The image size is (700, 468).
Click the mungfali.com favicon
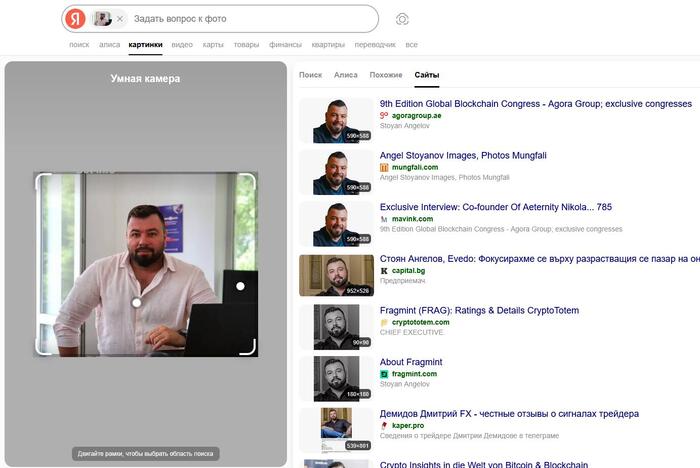(384, 167)
